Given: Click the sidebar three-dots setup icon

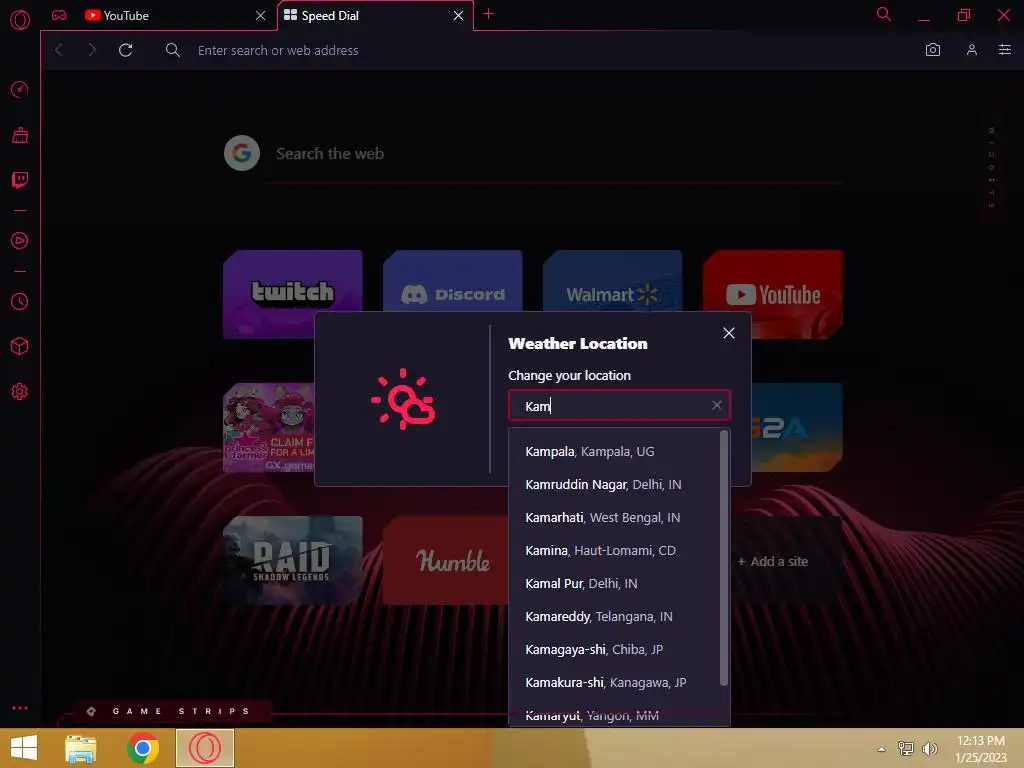Looking at the screenshot, I should tap(20, 708).
